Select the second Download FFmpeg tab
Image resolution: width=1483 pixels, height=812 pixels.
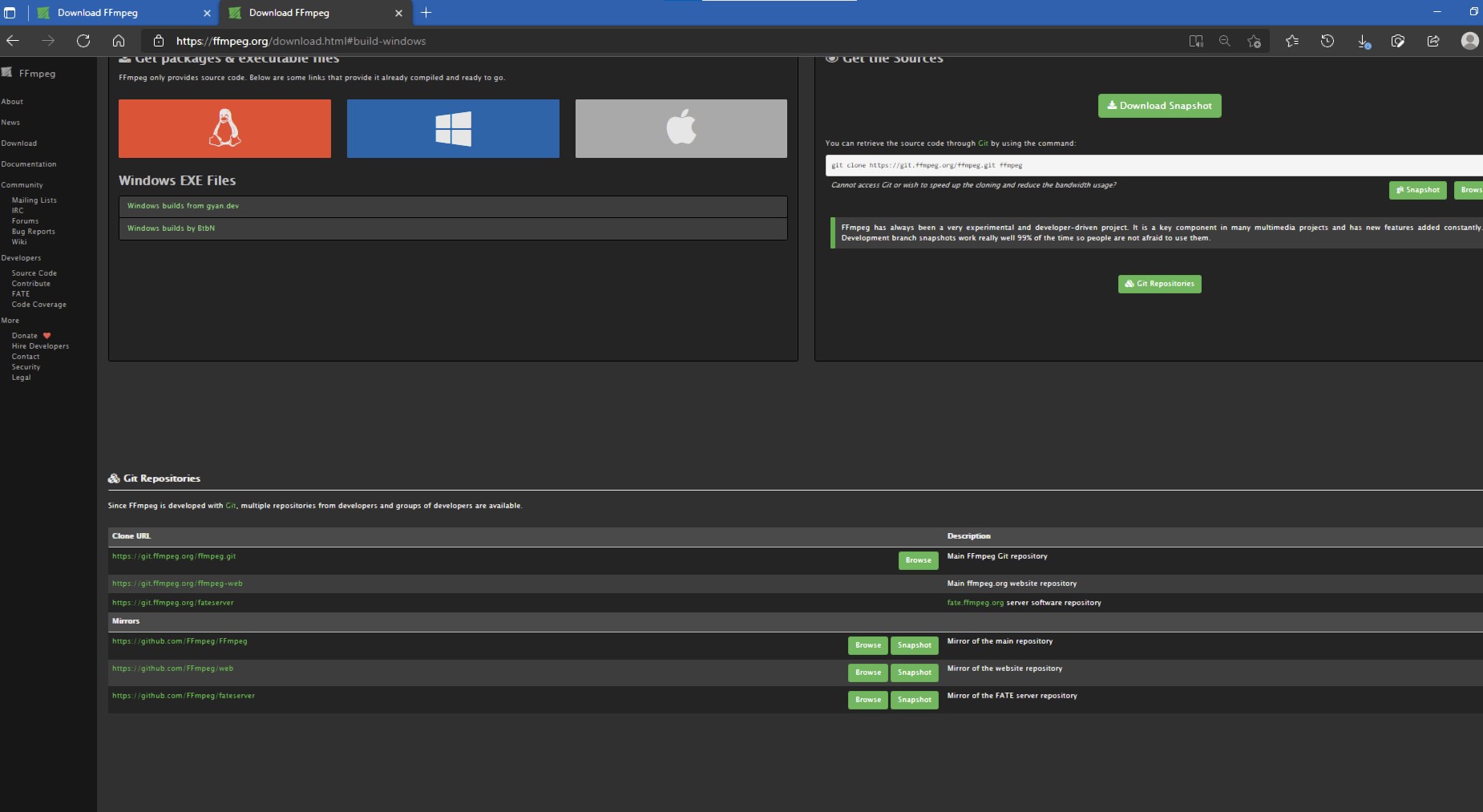point(314,13)
